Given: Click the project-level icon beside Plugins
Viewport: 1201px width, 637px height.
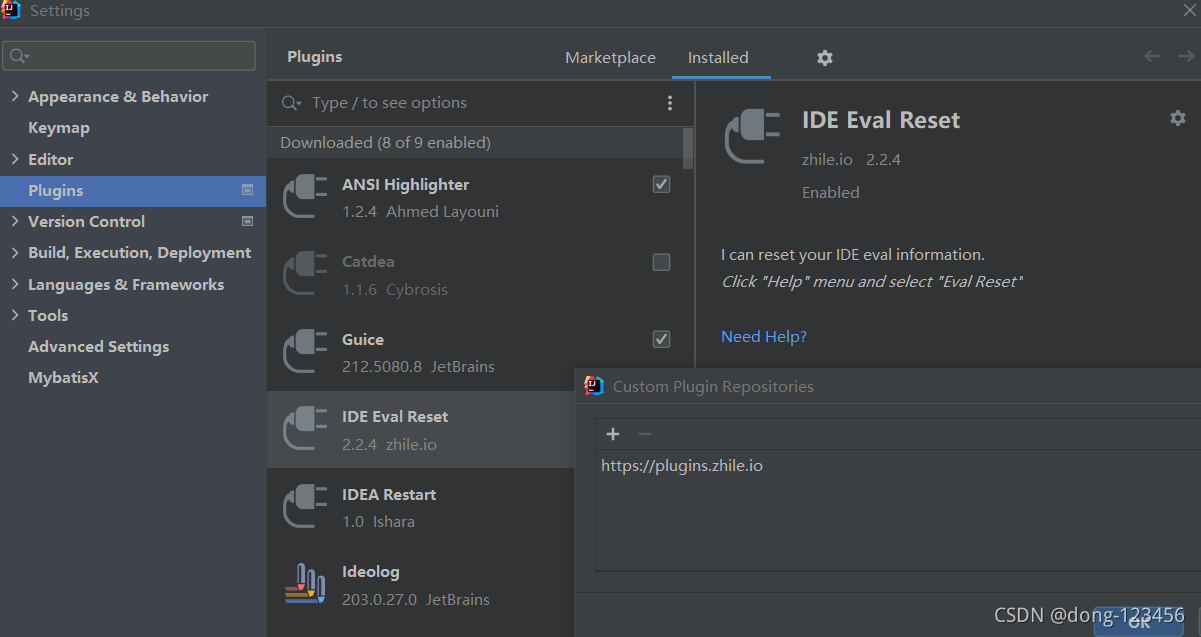Looking at the screenshot, I should [248, 190].
